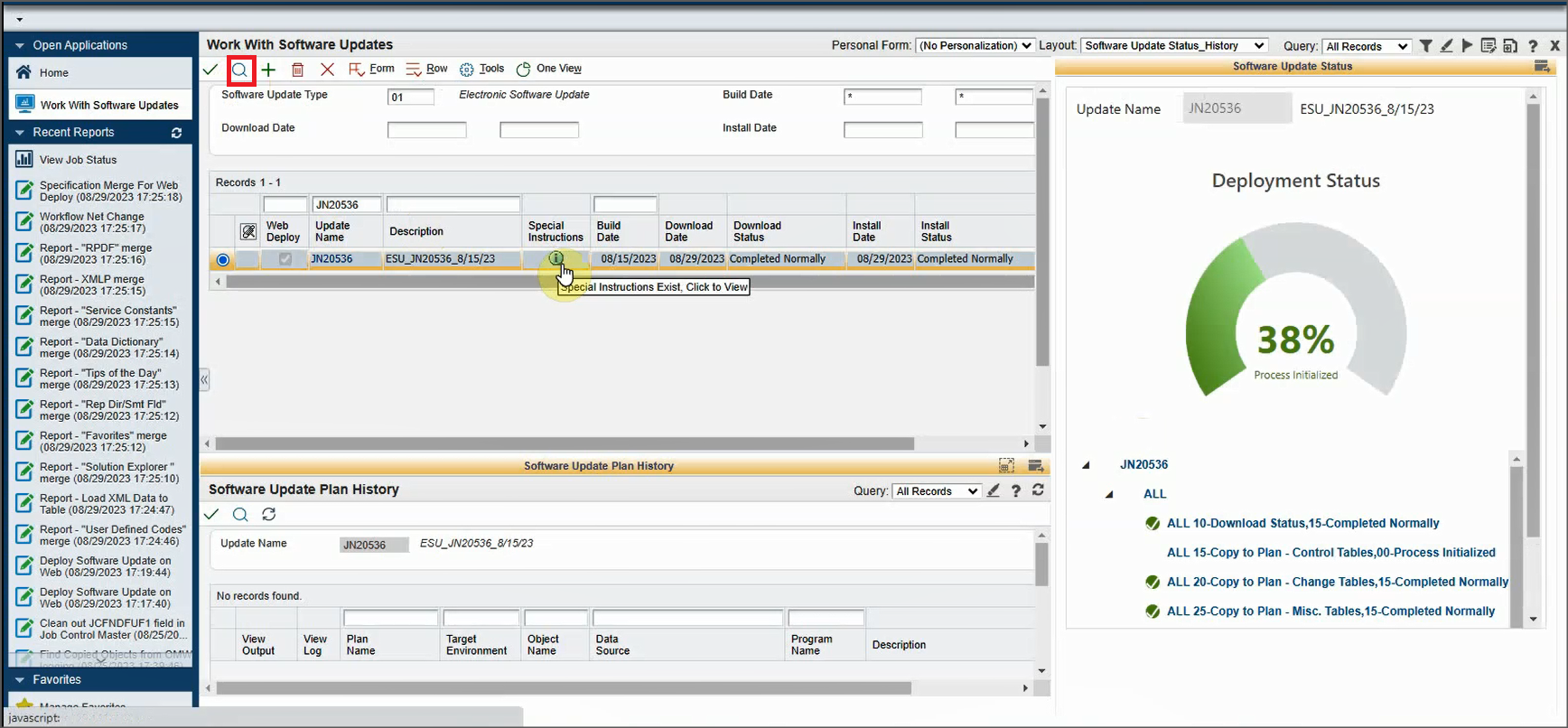Open the dropdown arrow in the top-left corner
This screenshot has height=728, width=1568.
(19, 19)
